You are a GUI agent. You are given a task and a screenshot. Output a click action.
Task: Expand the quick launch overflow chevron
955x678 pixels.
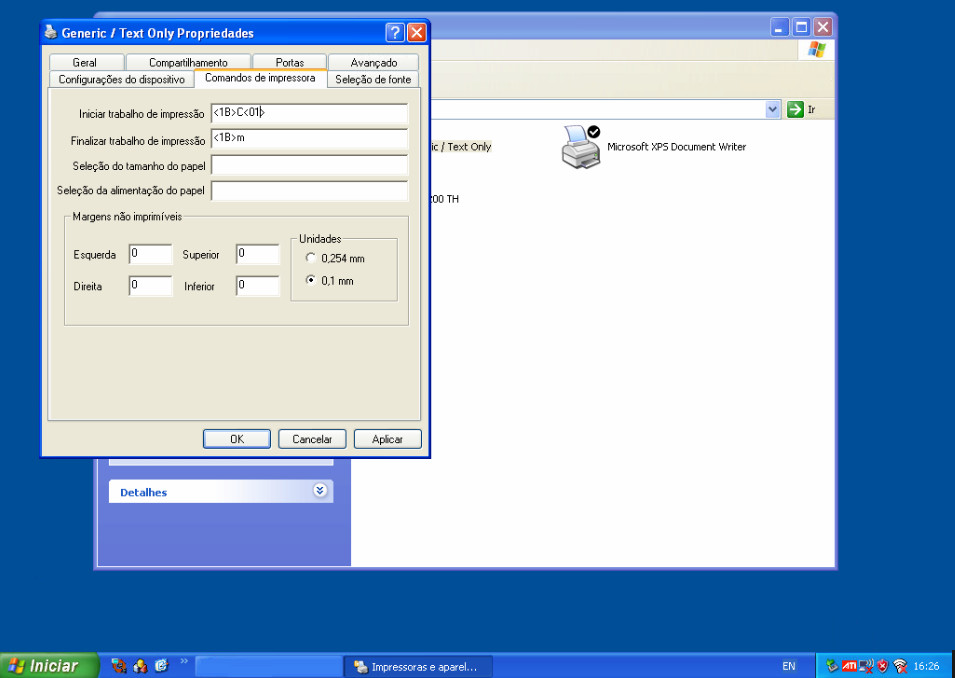tap(183, 662)
